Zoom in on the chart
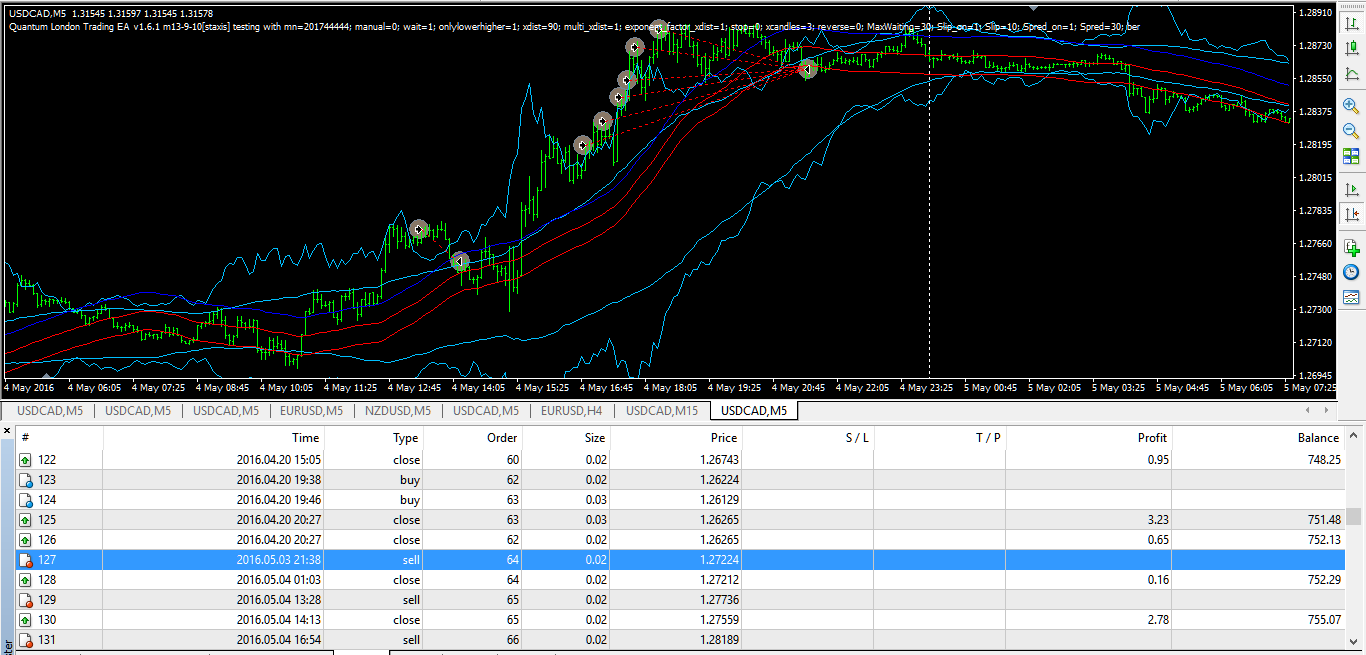This screenshot has width=1366, height=655. (1351, 105)
